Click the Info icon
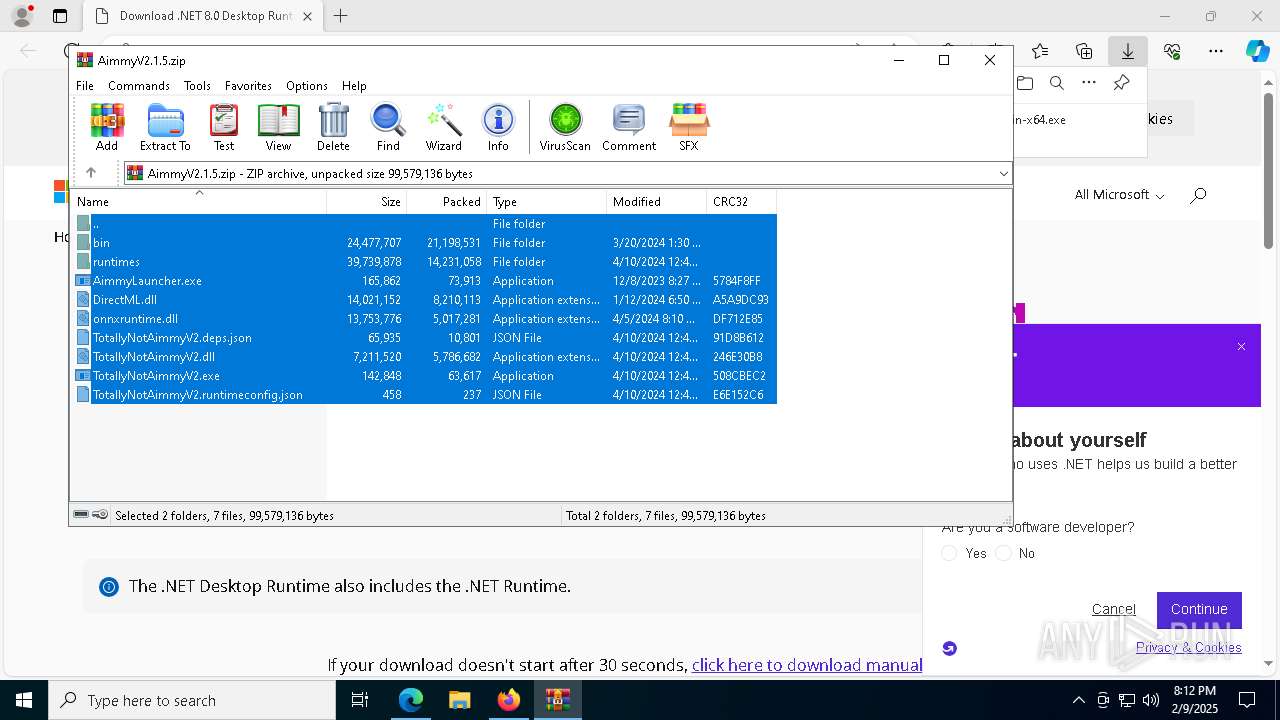The width and height of the screenshot is (1280, 720). click(x=498, y=127)
